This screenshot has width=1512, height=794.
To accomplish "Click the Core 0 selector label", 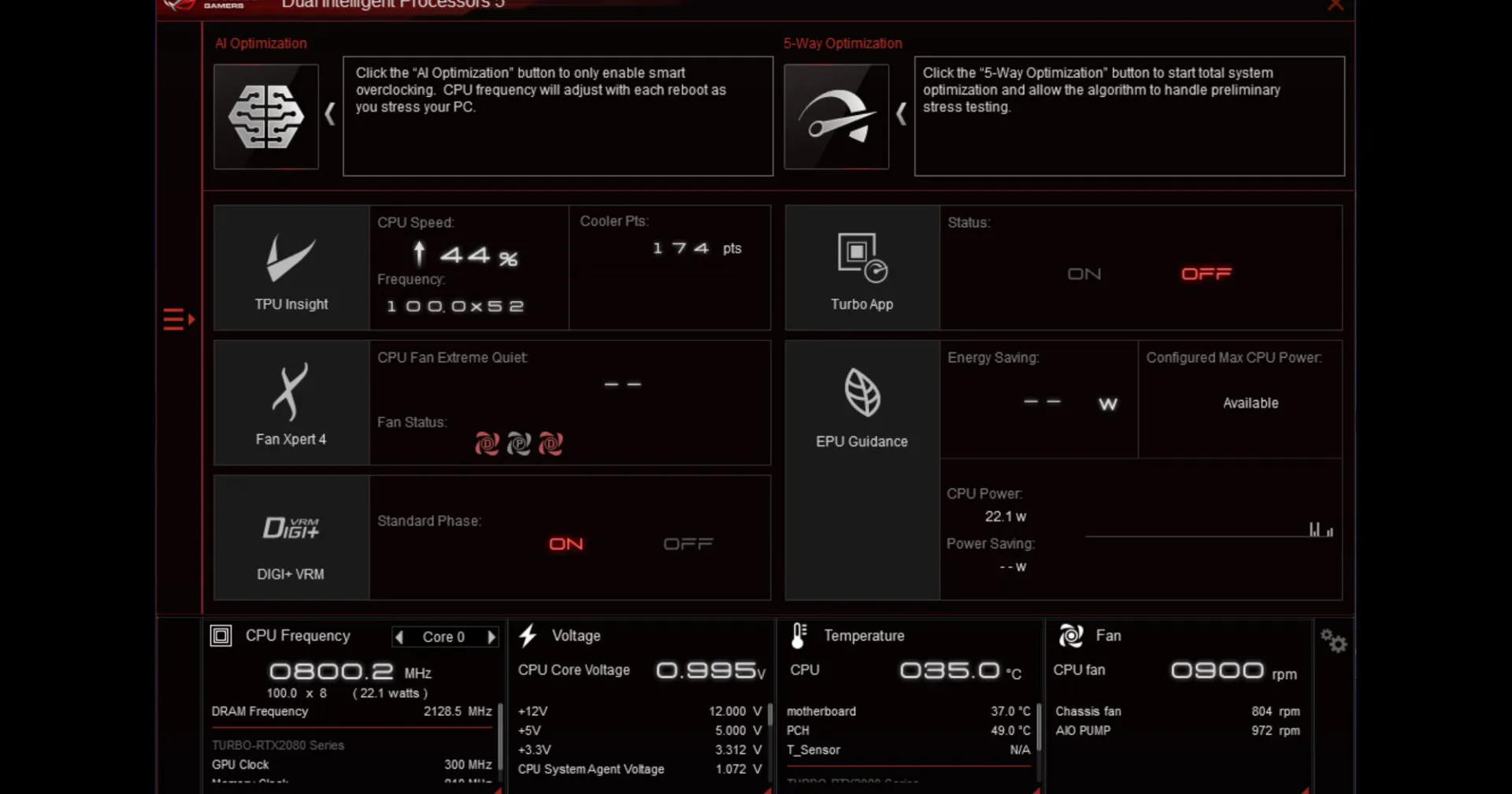I will tap(444, 636).
